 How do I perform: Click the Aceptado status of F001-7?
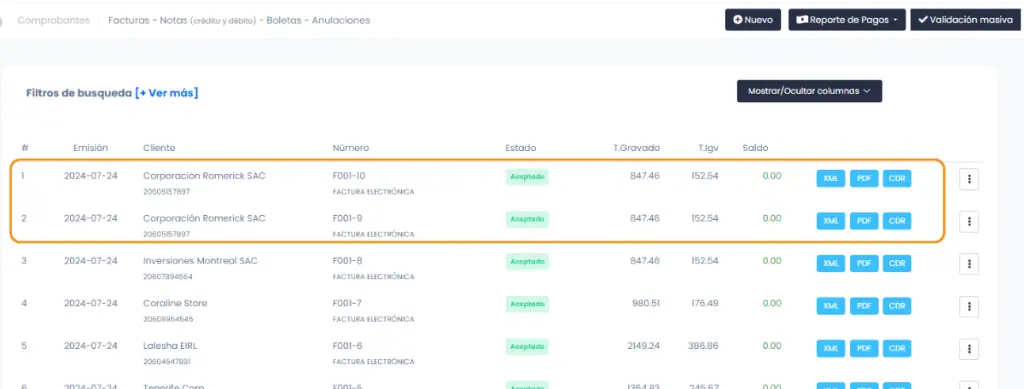(x=526, y=304)
